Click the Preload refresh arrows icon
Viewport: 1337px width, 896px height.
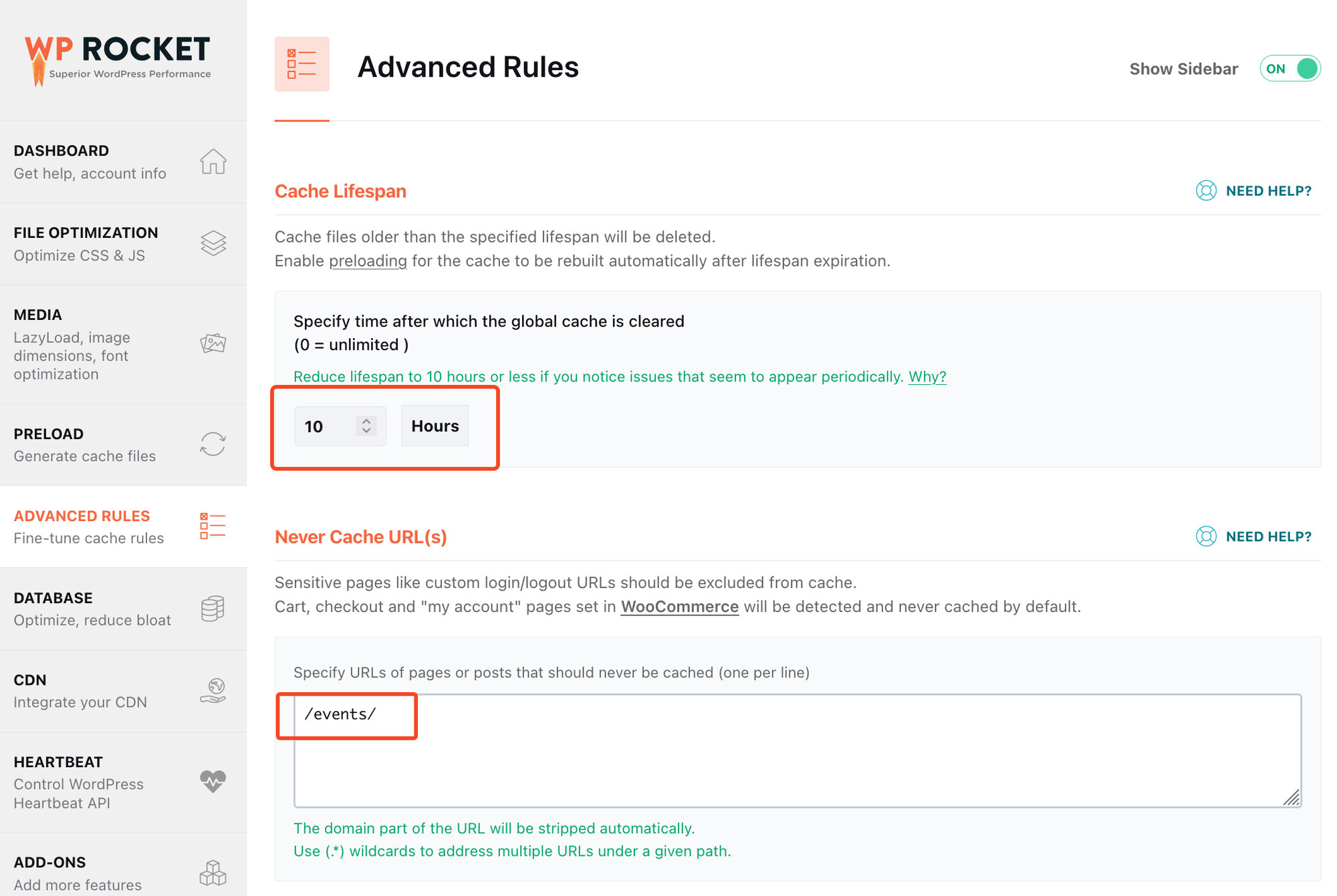pyautogui.click(x=213, y=444)
